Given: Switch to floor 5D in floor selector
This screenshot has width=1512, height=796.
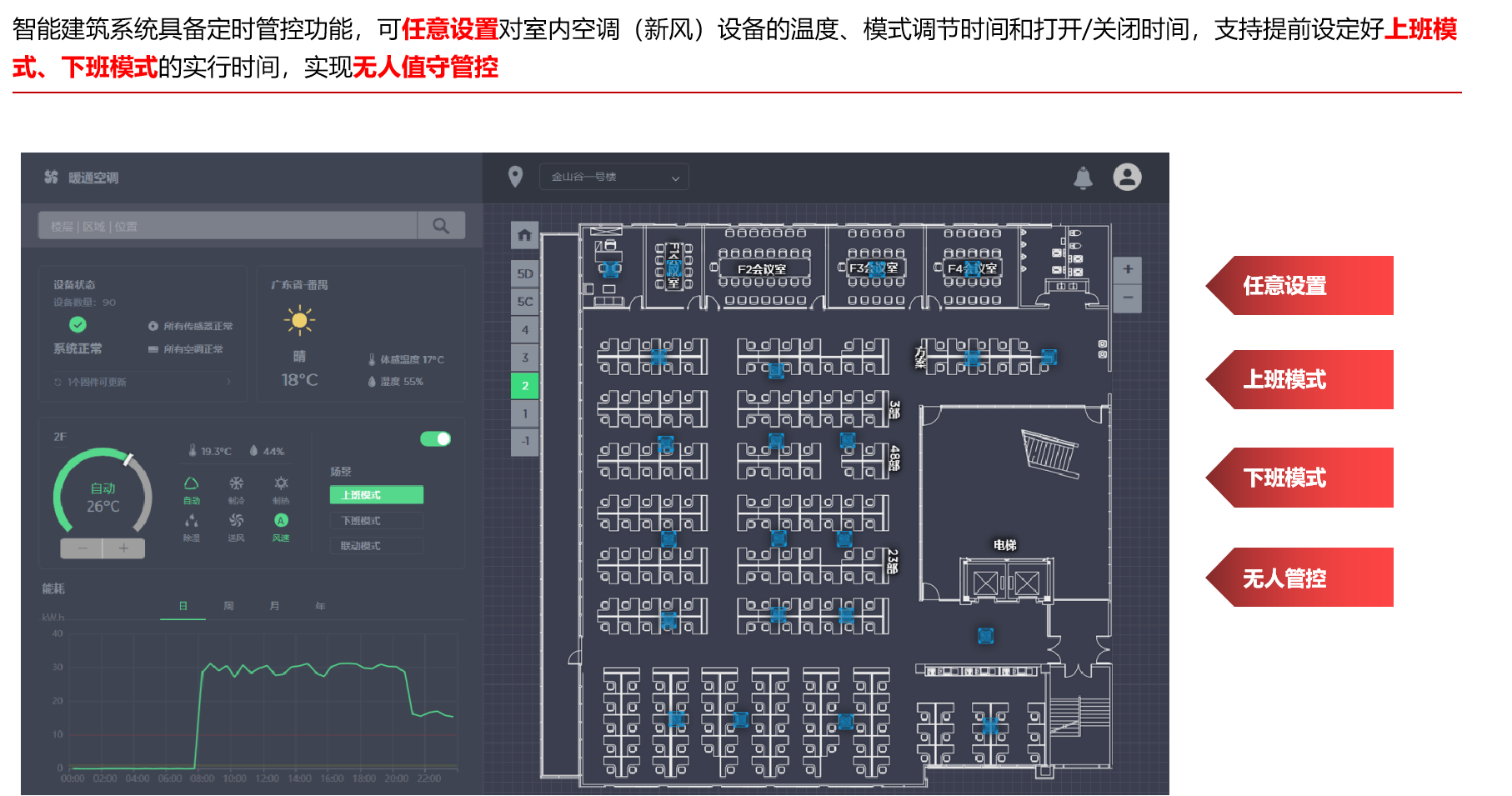Looking at the screenshot, I should 524,273.
